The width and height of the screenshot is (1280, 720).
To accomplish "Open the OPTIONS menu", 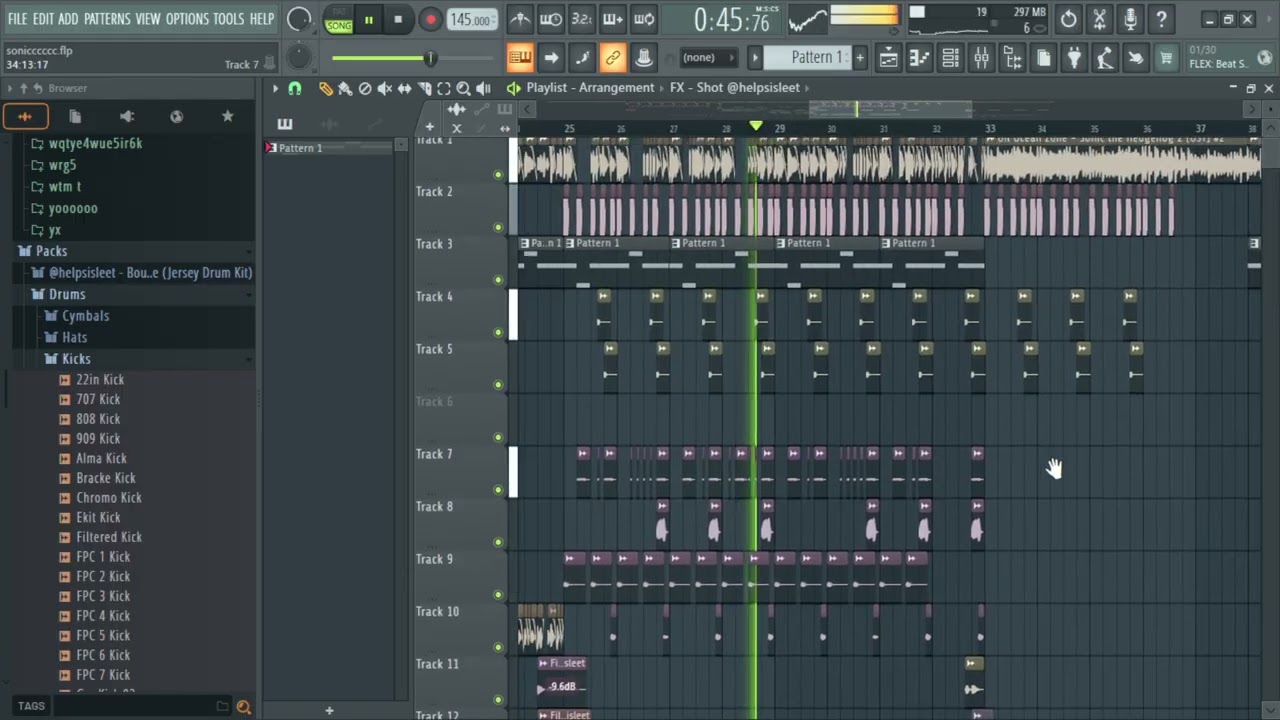I will [x=187, y=19].
